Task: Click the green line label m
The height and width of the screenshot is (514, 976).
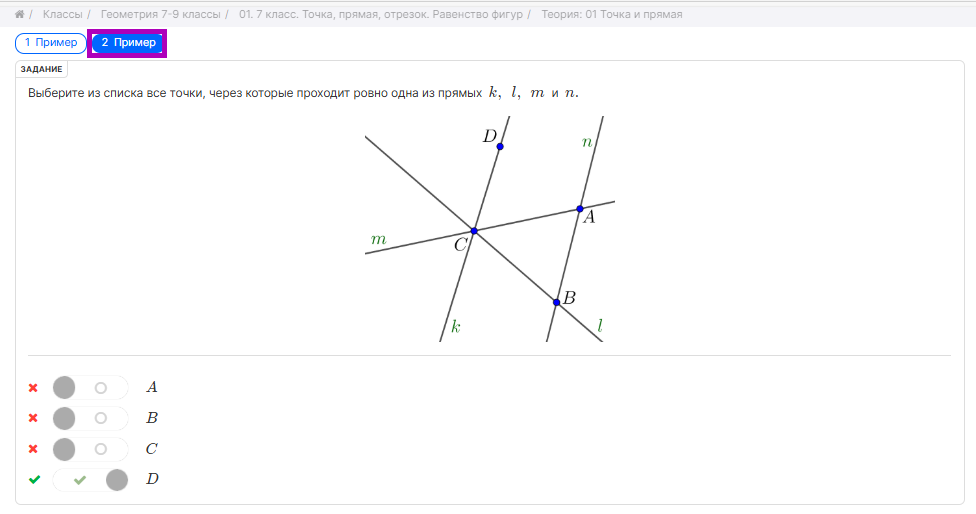Action: [x=378, y=239]
